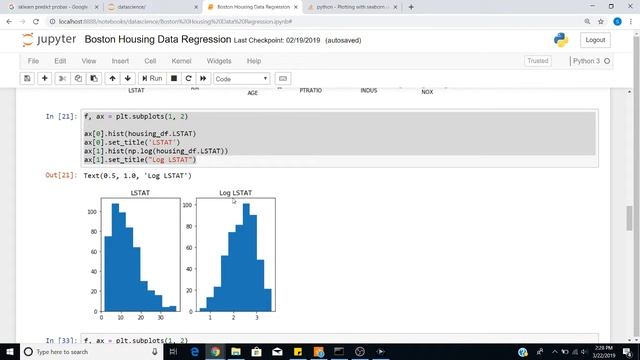
Task: Rename the Boston Housing Data Regression title
Action: point(158,40)
